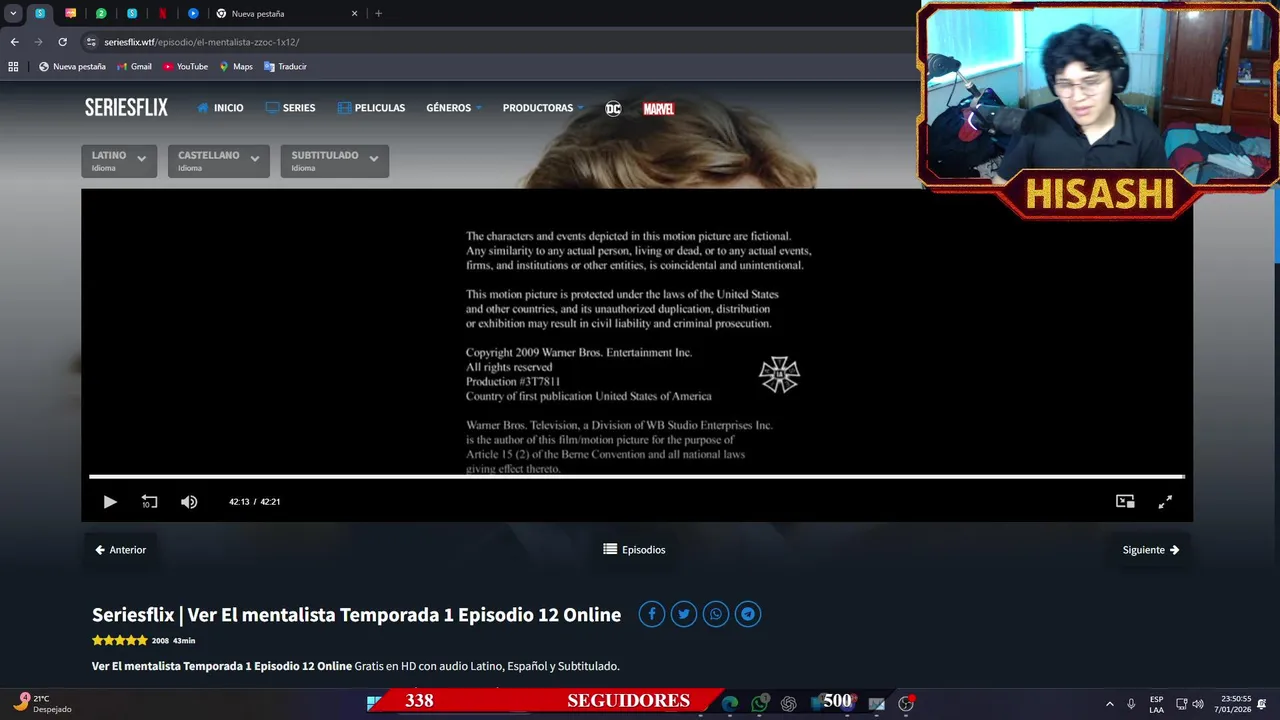Share episode on Telegram
The width and height of the screenshot is (1280, 720).
(748, 614)
